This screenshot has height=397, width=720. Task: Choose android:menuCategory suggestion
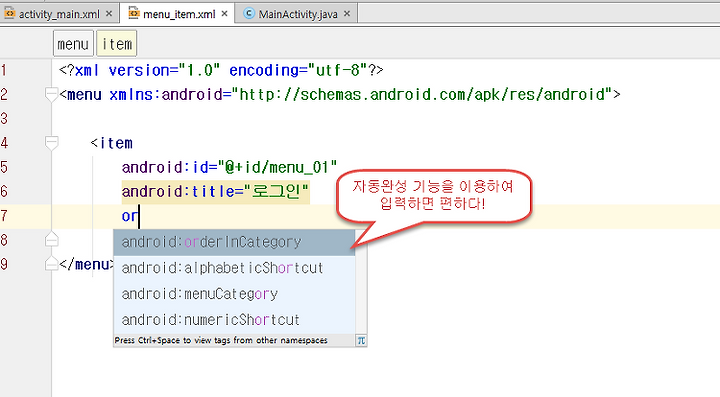tap(234, 294)
